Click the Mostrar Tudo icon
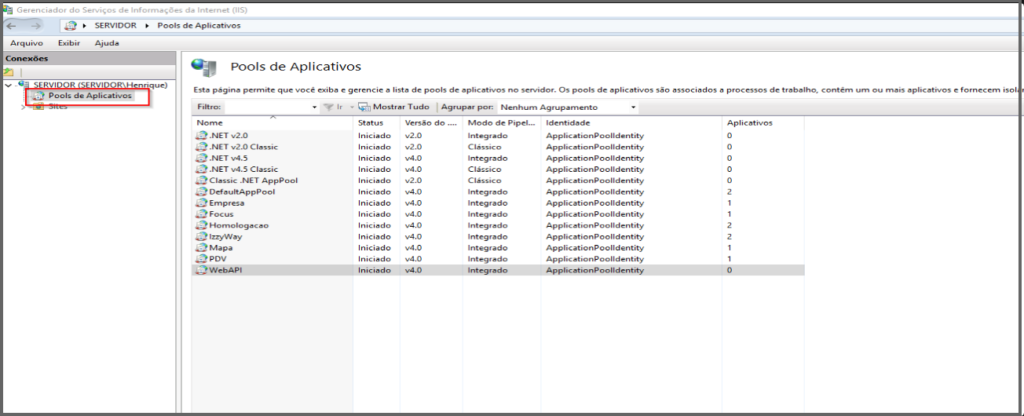The height and width of the screenshot is (416, 1024). [364, 107]
